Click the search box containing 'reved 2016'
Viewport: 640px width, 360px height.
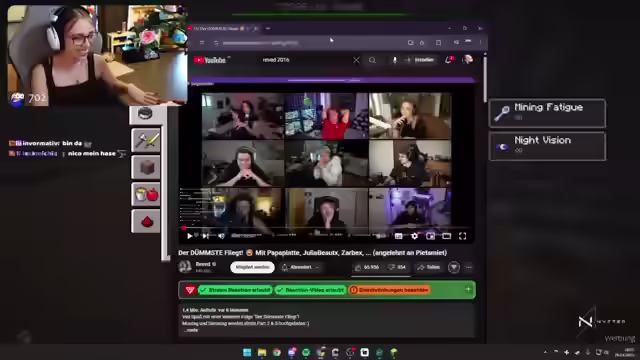306,60
